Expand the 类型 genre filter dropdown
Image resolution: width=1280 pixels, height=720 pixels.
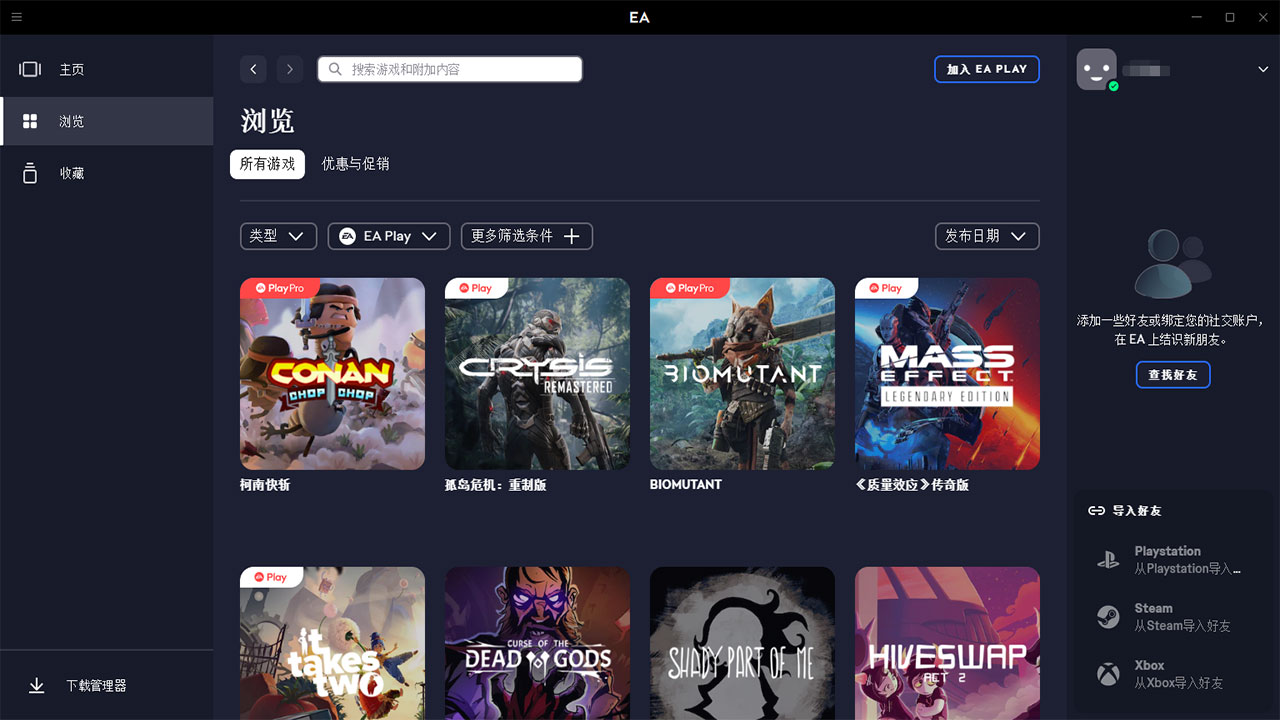pyautogui.click(x=278, y=236)
